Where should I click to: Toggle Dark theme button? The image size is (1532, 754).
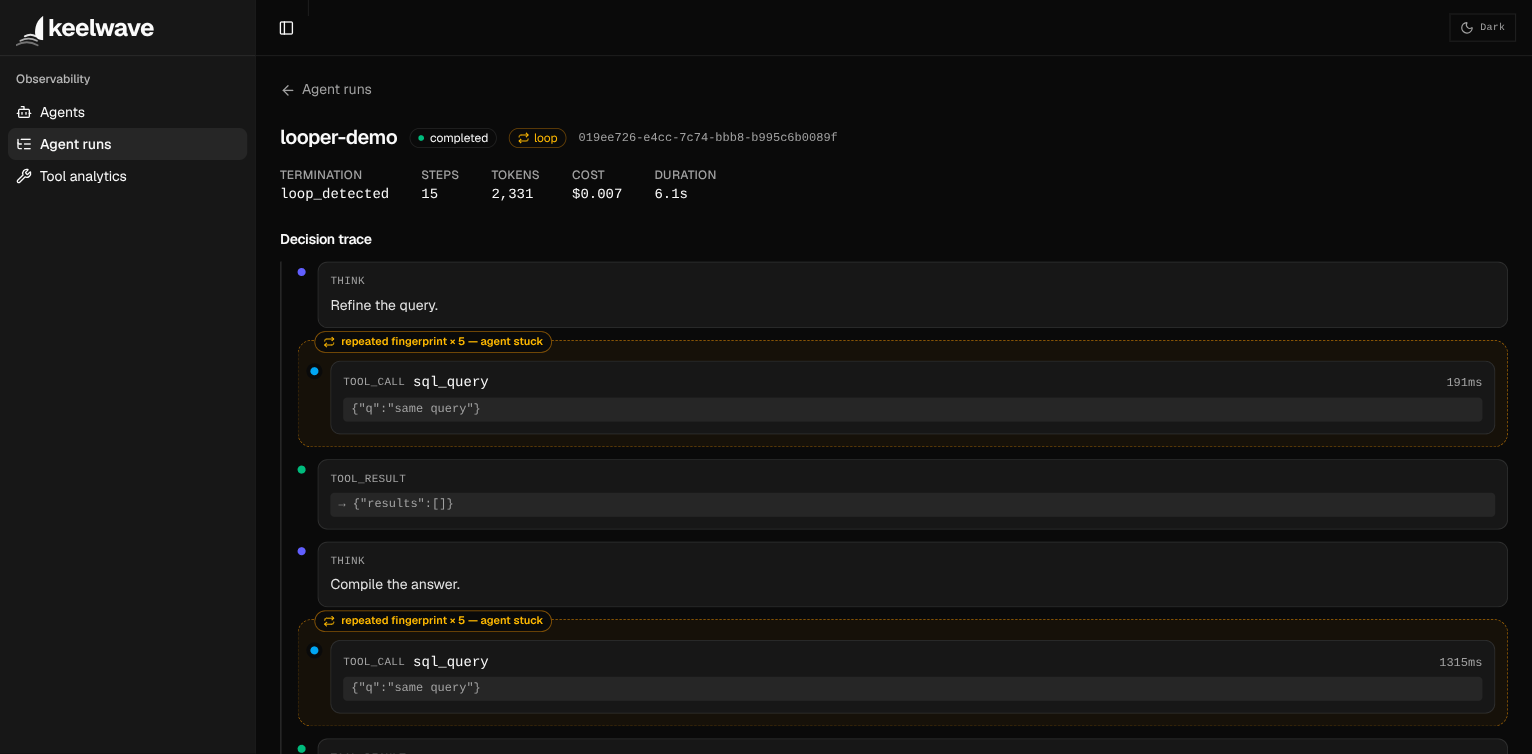(1482, 28)
